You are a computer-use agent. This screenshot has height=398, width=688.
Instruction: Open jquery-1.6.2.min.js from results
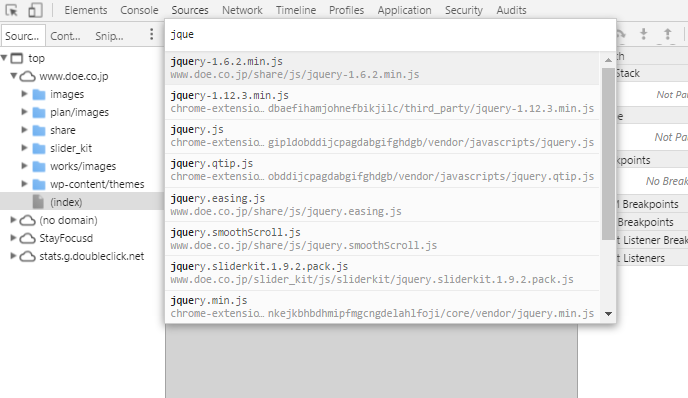[x=382, y=68]
